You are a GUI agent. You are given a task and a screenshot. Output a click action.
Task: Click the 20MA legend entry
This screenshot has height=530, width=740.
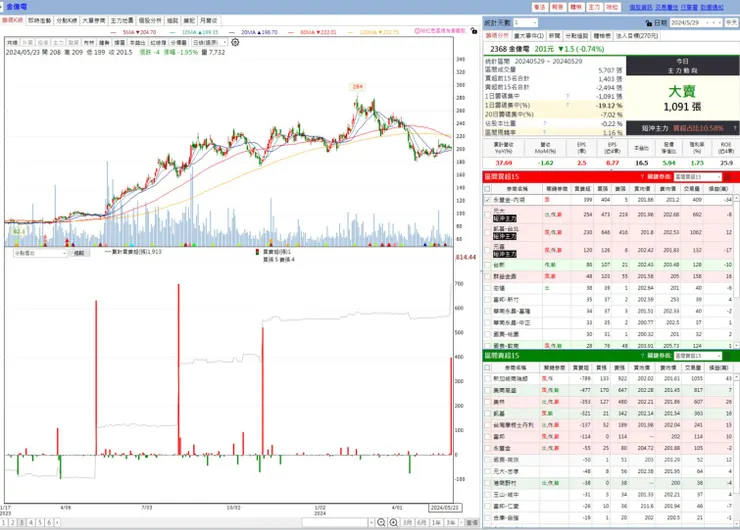(254, 32)
